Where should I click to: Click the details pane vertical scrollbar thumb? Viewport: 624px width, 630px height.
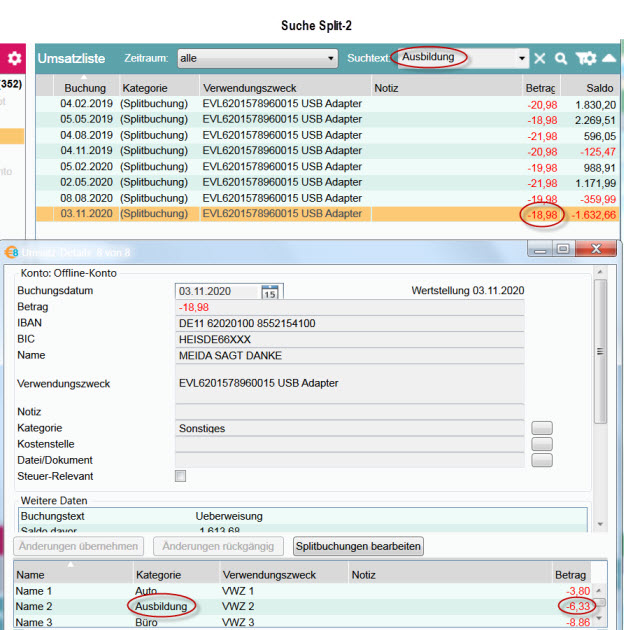tap(600, 352)
